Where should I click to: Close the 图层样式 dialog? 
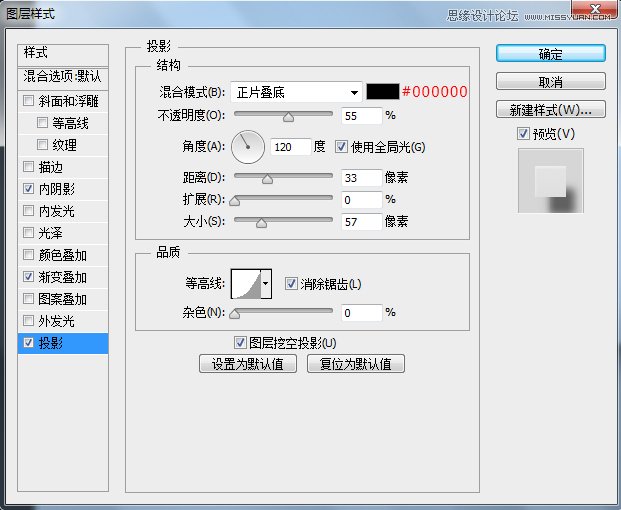coord(594,10)
